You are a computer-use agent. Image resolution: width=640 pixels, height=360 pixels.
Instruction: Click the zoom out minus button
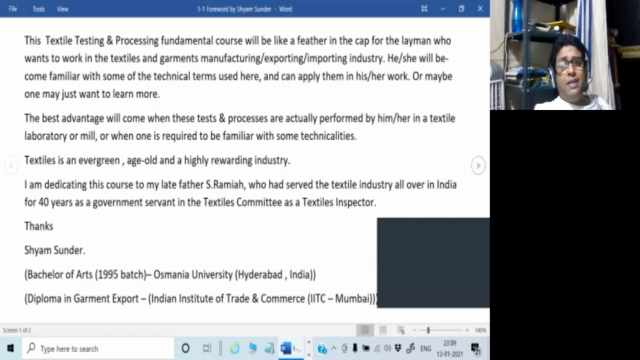414,330
